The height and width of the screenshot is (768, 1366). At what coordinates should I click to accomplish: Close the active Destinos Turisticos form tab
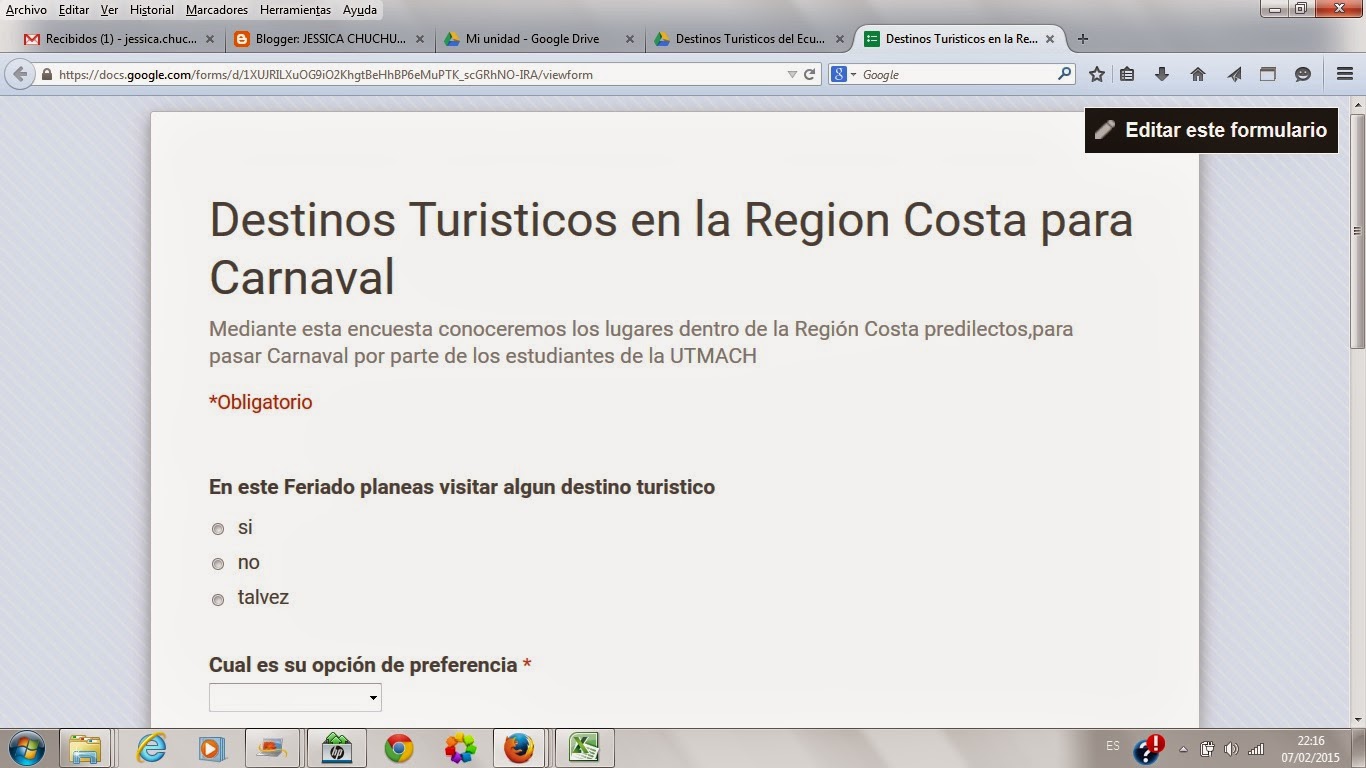[x=1050, y=39]
